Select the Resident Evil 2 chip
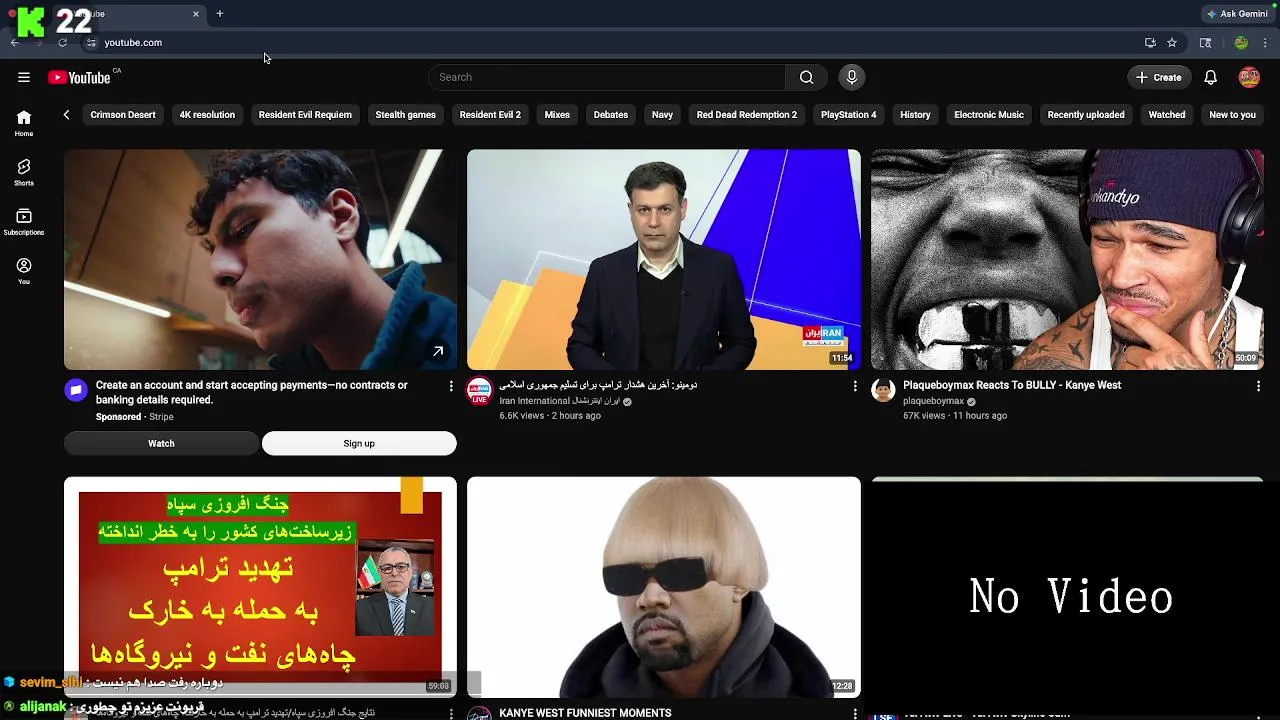 tap(490, 115)
